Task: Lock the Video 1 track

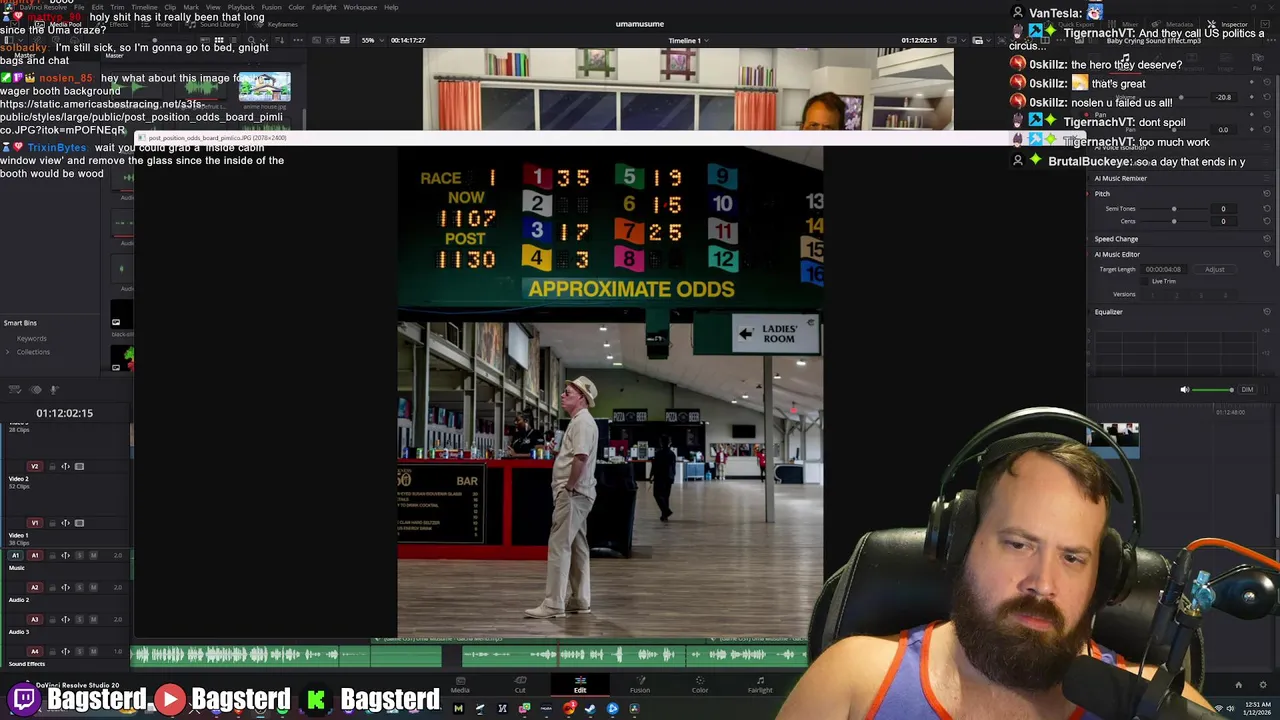Action: (52, 523)
